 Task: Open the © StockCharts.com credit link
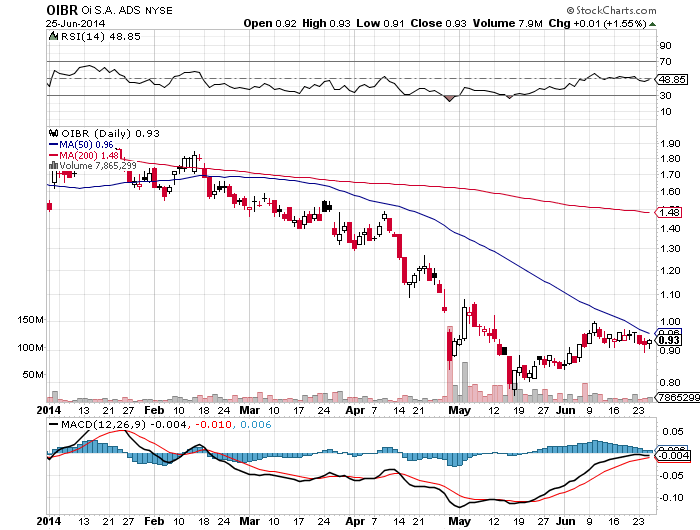click(611, 10)
